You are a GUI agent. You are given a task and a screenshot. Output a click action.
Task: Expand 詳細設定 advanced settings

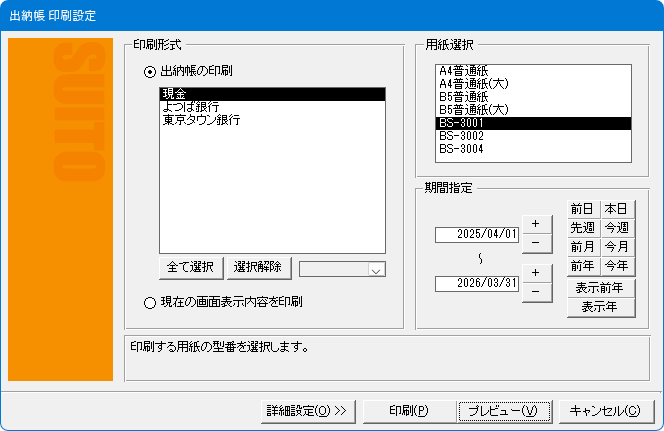(x=305, y=411)
